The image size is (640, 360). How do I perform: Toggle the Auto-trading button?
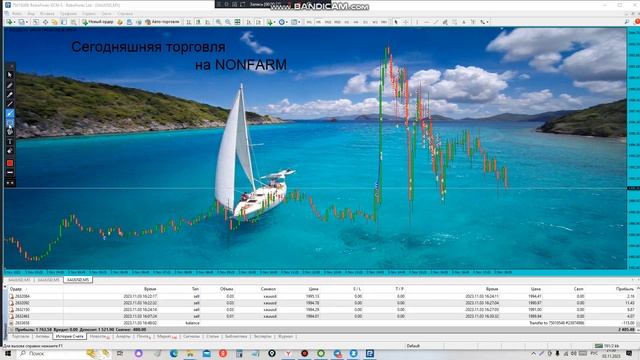162,22
